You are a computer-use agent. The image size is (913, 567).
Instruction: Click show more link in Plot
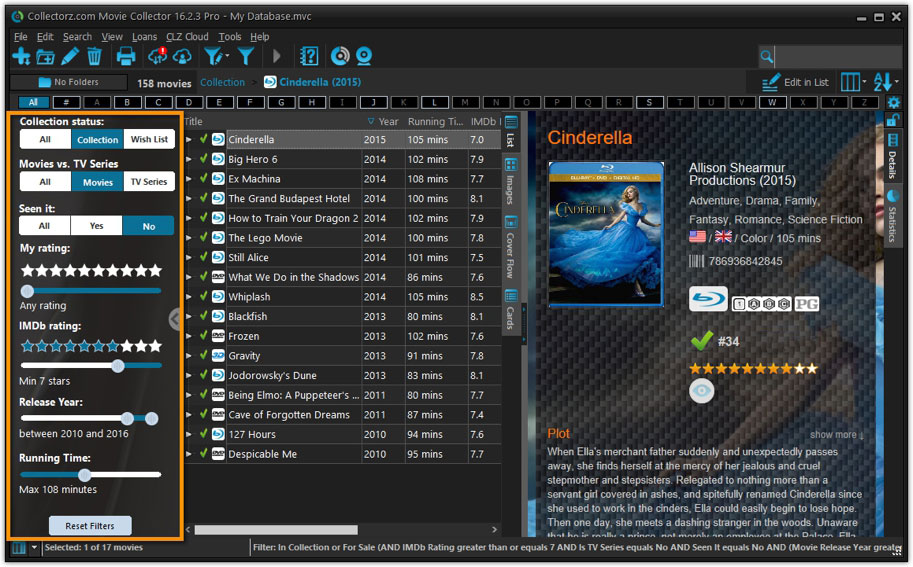tap(836, 435)
